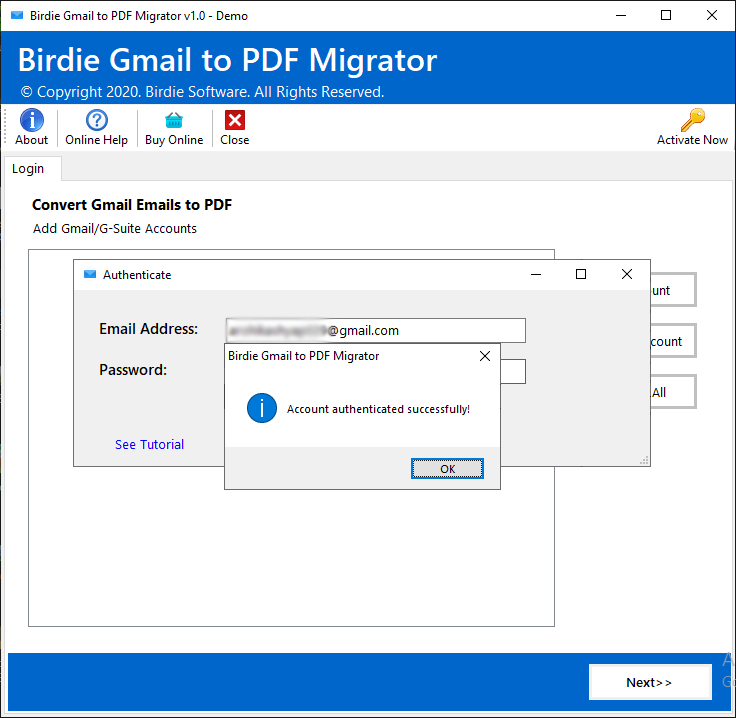The width and height of the screenshot is (736, 718).
Task: Click the app envelope icon in main title bar
Action: [17, 15]
